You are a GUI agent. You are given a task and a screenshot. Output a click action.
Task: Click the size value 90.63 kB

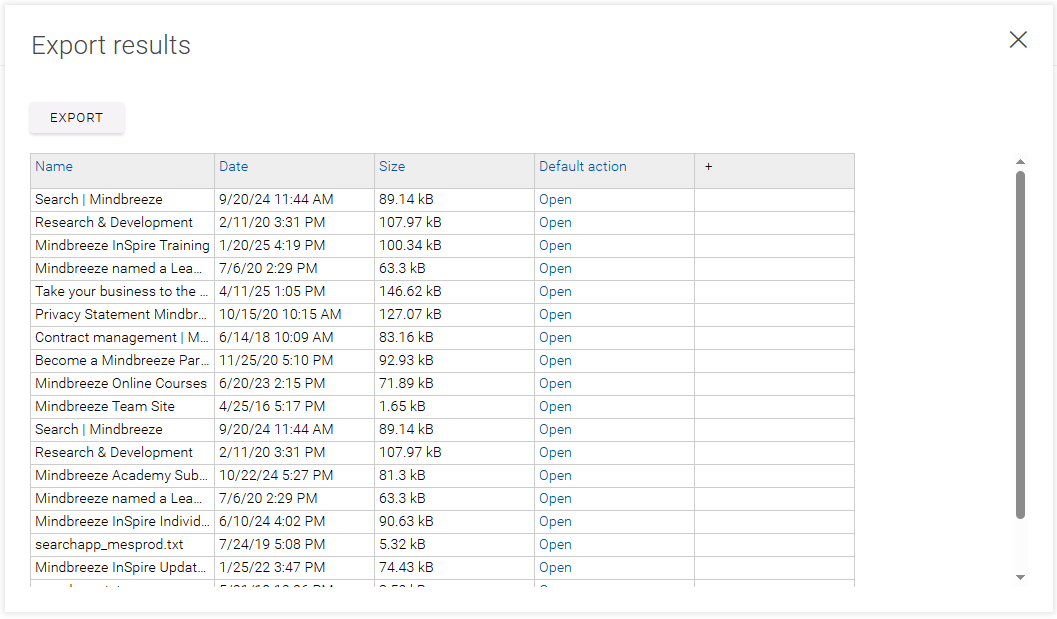(x=406, y=521)
